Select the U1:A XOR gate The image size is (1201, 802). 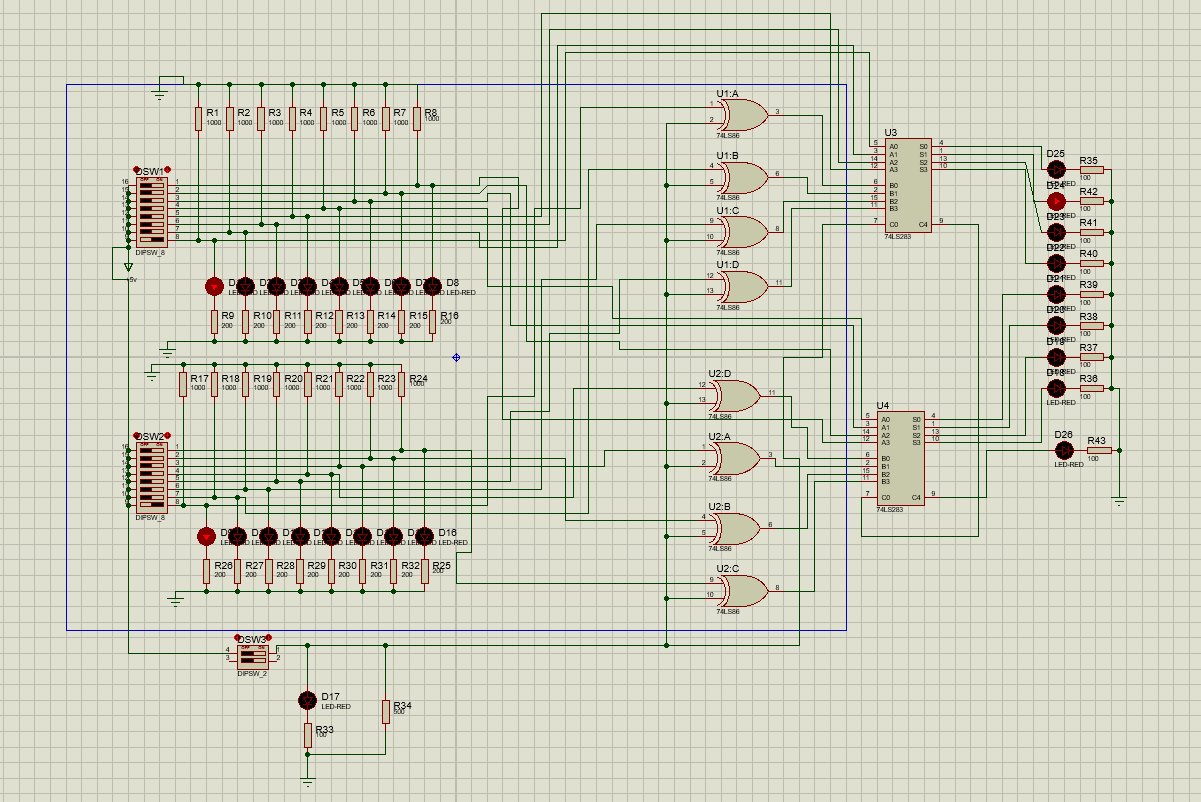click(x=743, y=114)
